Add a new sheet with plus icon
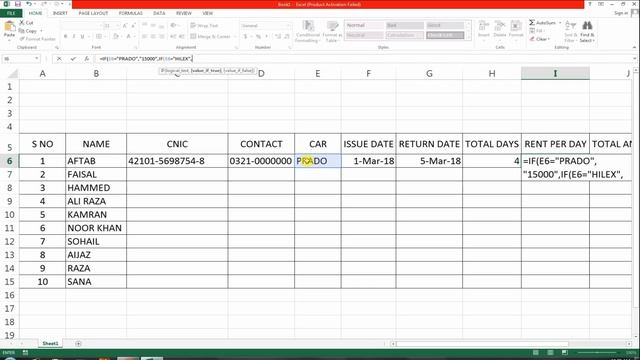This screenshot has height=360, width=640. tap(78, 344)
